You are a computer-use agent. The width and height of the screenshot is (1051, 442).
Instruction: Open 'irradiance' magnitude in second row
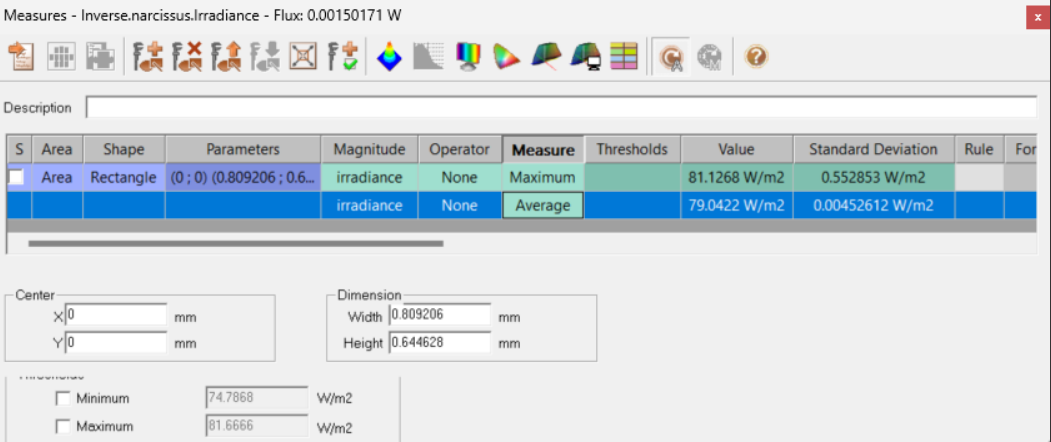coord(369,205)
